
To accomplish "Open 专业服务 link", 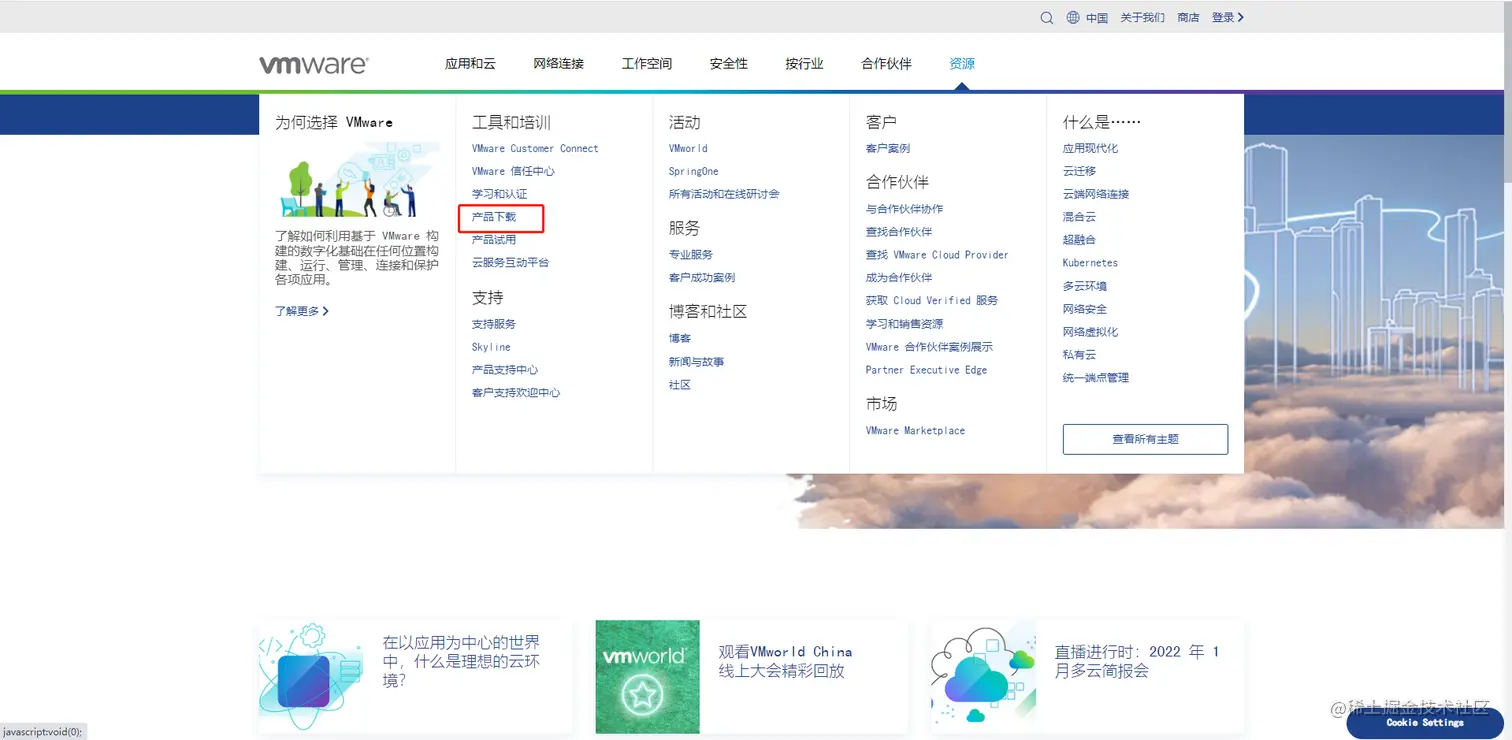I will pos(691,255).
